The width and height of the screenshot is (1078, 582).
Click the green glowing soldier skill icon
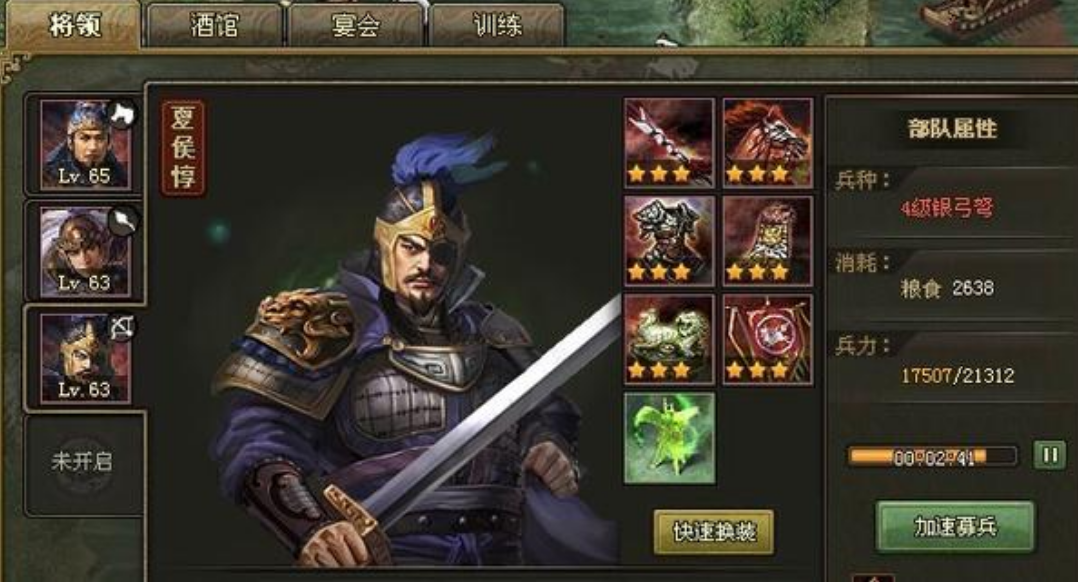tap(669, 438)
